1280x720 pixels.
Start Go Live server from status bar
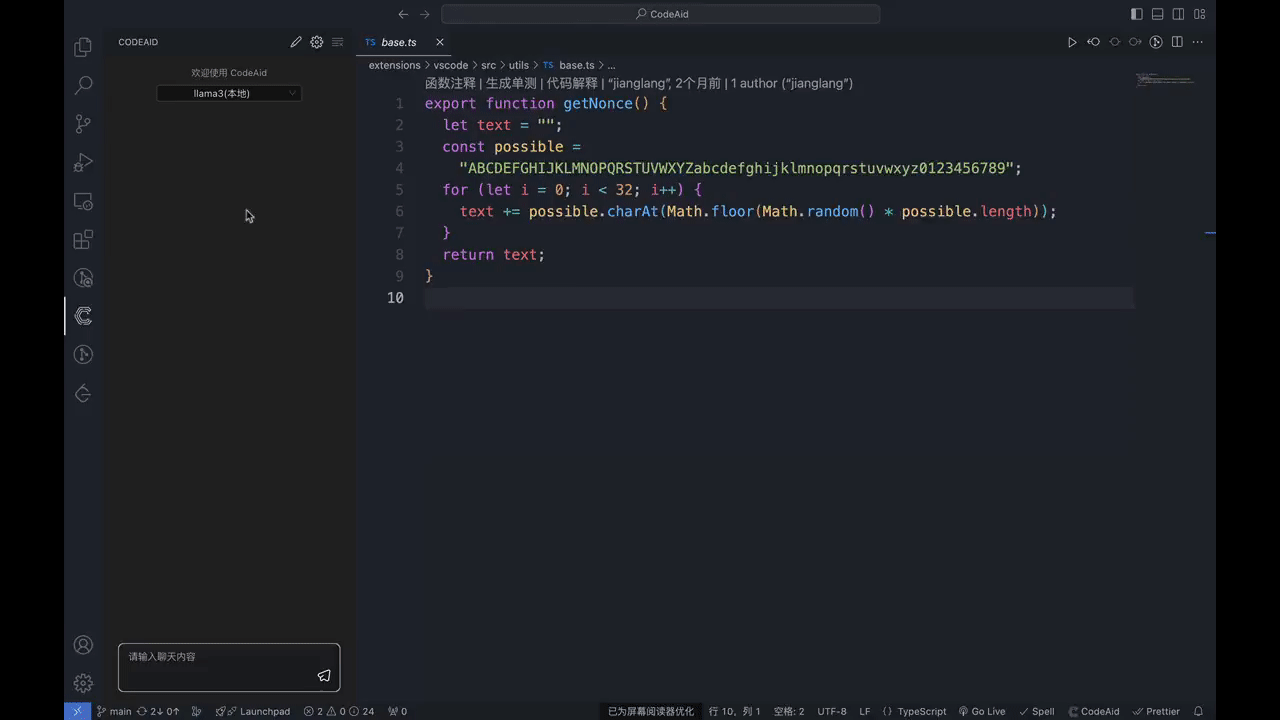pos(982,711)
